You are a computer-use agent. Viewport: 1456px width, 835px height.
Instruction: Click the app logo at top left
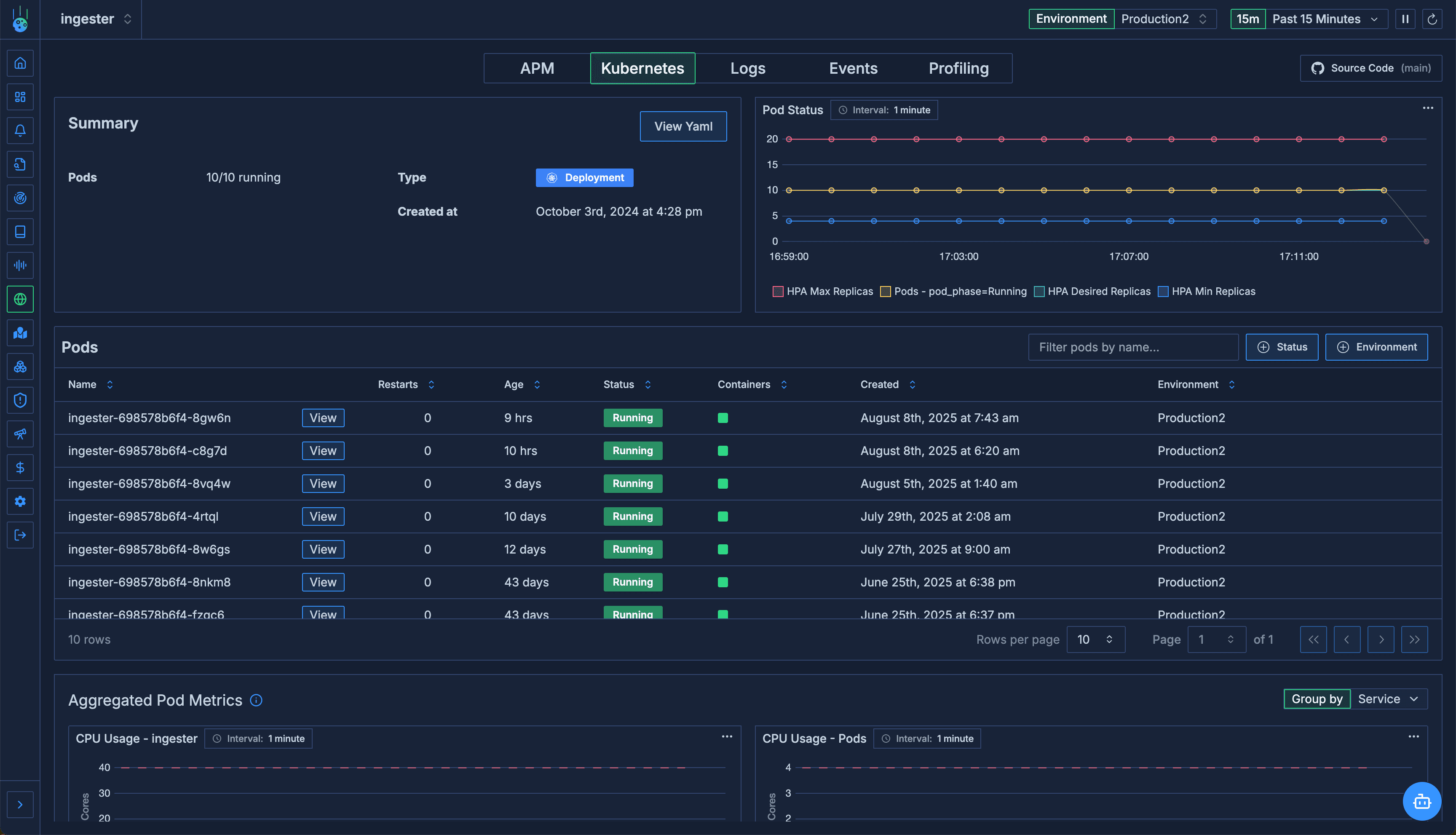click(x=20, y=19)
